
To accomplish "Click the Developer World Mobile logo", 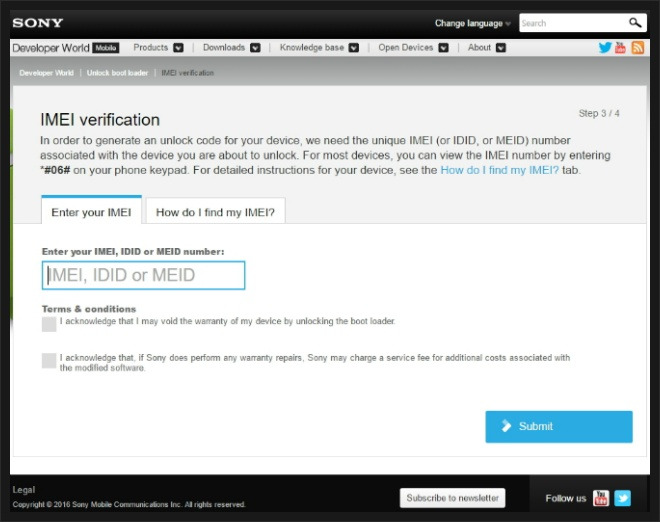I will [x=66, y=48].
